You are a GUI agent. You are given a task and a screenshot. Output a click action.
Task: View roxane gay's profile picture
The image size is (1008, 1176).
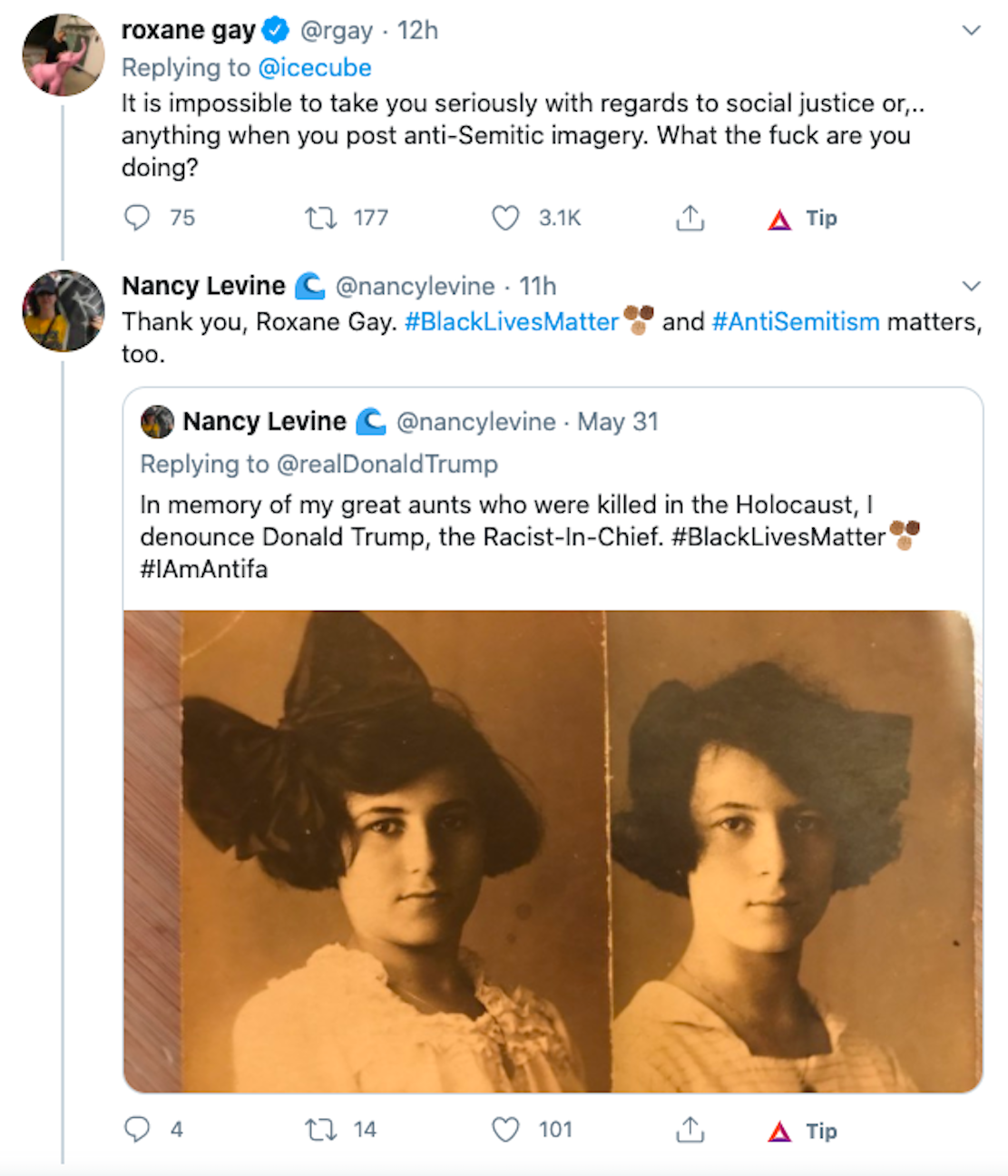click(63, 54)
